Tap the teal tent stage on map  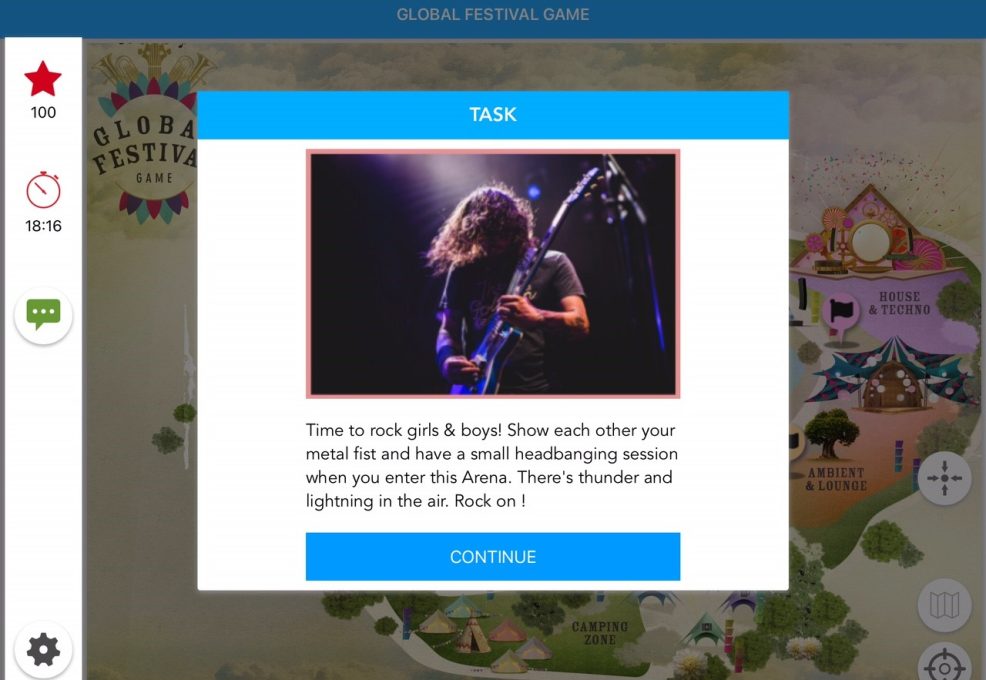tap(893, 374)
